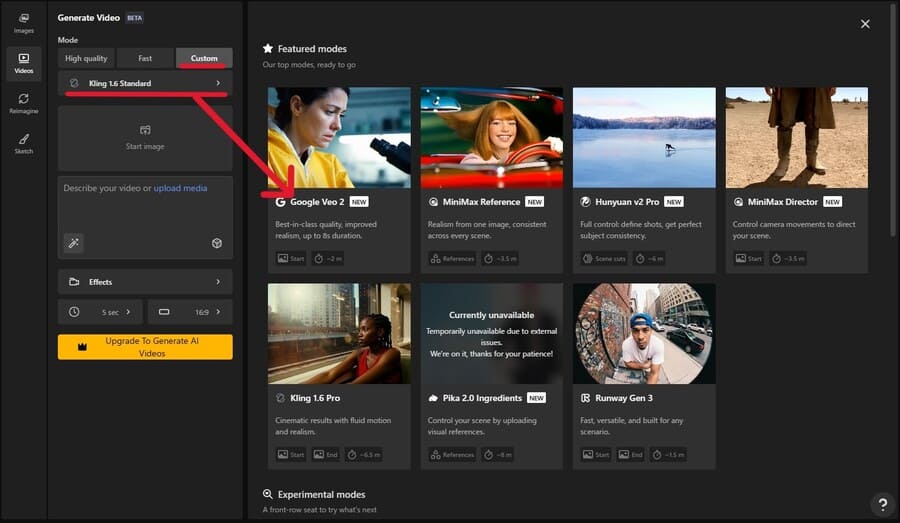The width and height of the screenshot is (900, 523).
Task: Select the Hunyuan v2 Pro thumbnail
Action: coord(644,137)
